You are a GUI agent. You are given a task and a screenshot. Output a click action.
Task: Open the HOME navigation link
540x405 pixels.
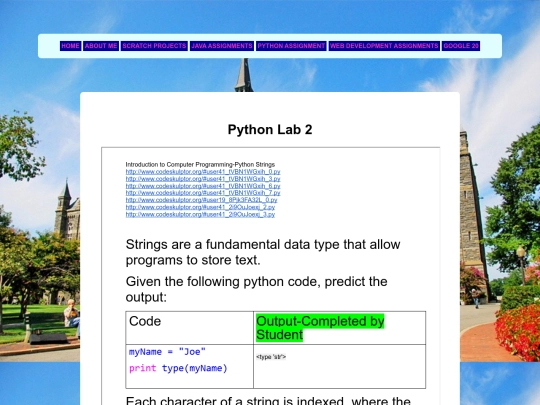click(x=71, y=46)
